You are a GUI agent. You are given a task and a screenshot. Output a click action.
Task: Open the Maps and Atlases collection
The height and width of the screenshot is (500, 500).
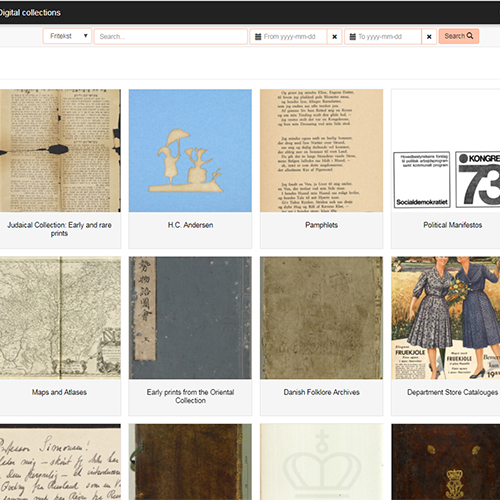[x=59, y=392]
